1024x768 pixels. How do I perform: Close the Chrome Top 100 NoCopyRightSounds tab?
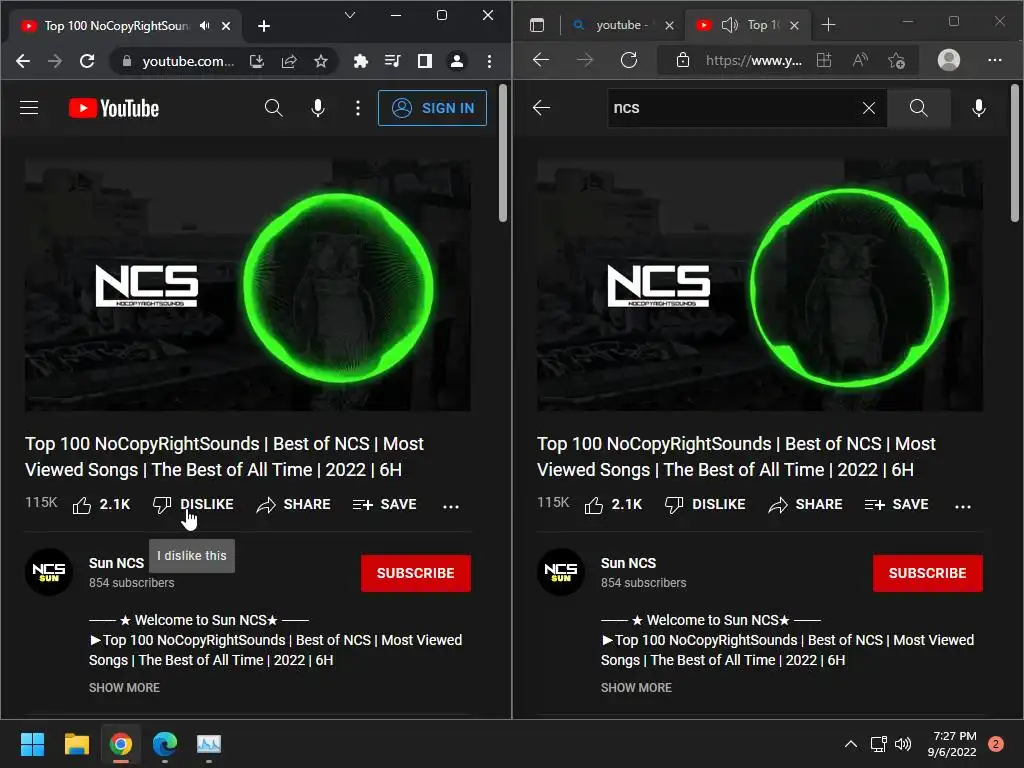(x=226, y=25)
